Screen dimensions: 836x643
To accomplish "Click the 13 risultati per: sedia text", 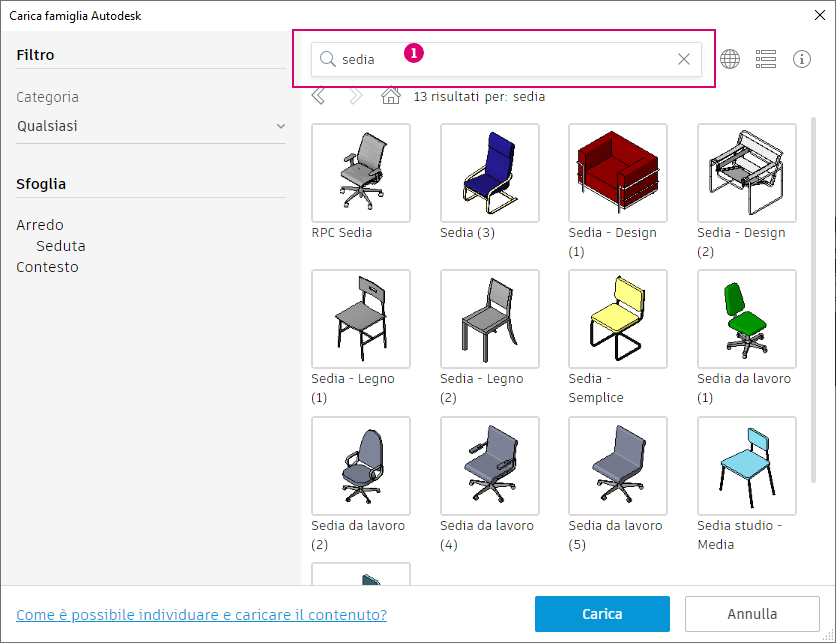I will (479, 97).
